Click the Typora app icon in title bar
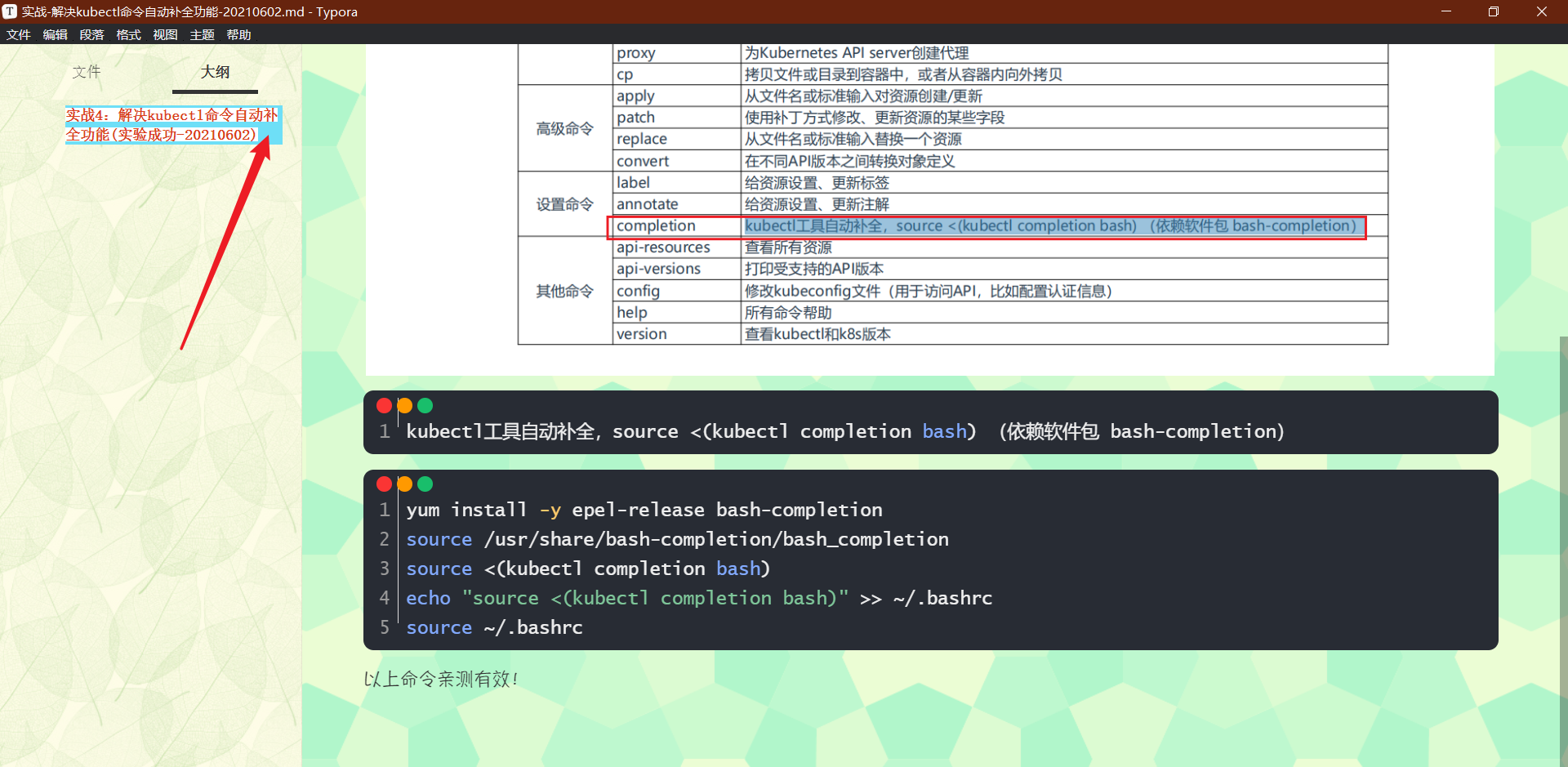 [11, 11]
